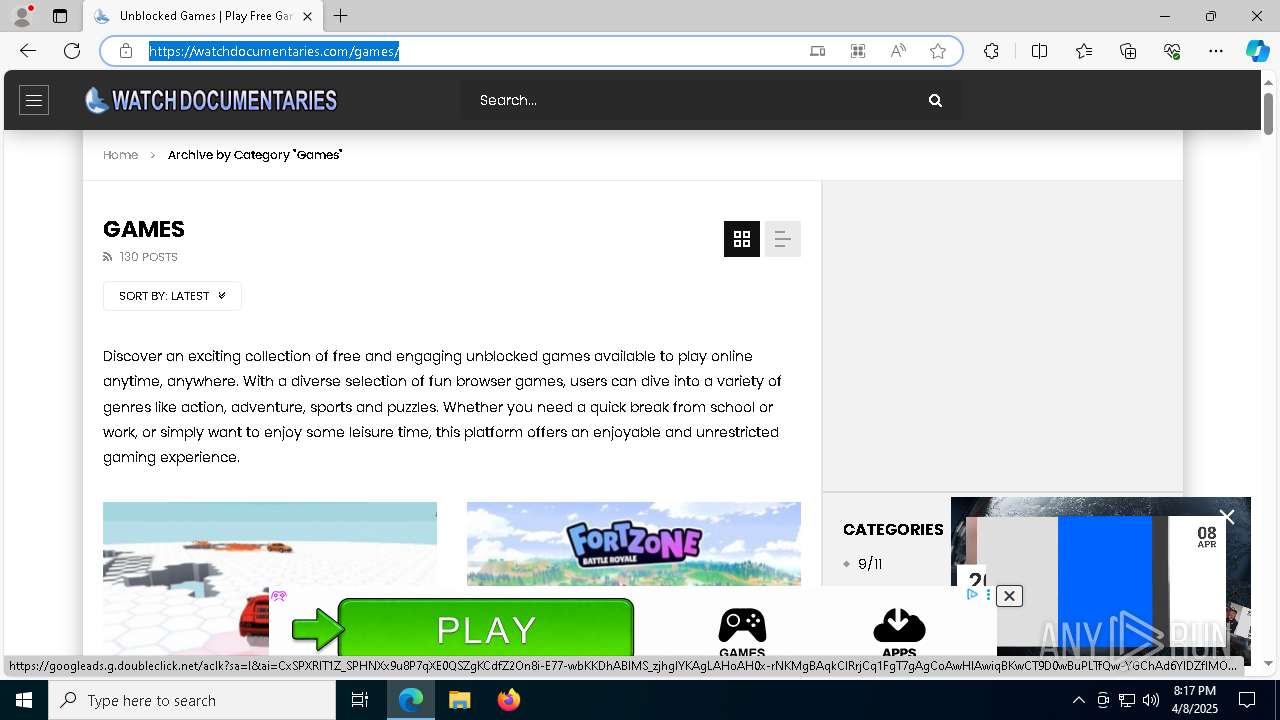This screenshot has height=720, width=1280.
Task: Open the FortZone game thumbnail
Action: [x=634, y=543]
